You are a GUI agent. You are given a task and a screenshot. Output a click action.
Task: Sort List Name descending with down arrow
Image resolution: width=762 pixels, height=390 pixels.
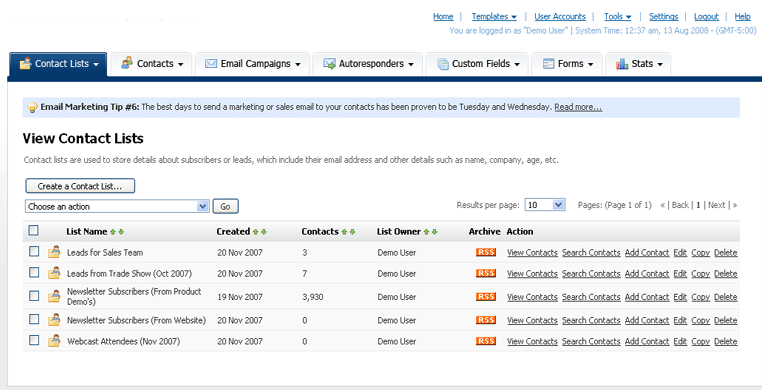121,232
